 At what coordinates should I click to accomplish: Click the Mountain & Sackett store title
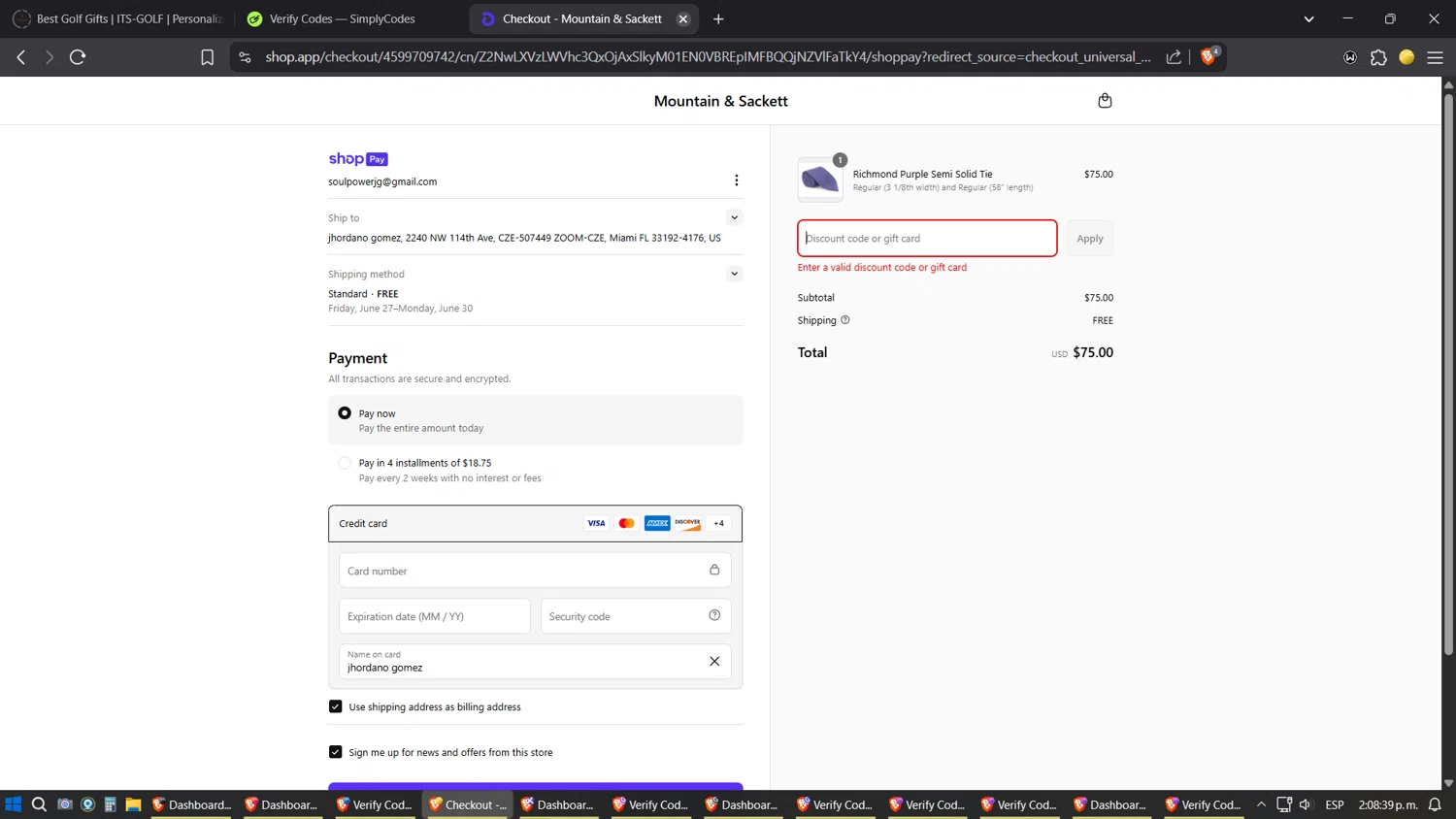click(720, 101)
